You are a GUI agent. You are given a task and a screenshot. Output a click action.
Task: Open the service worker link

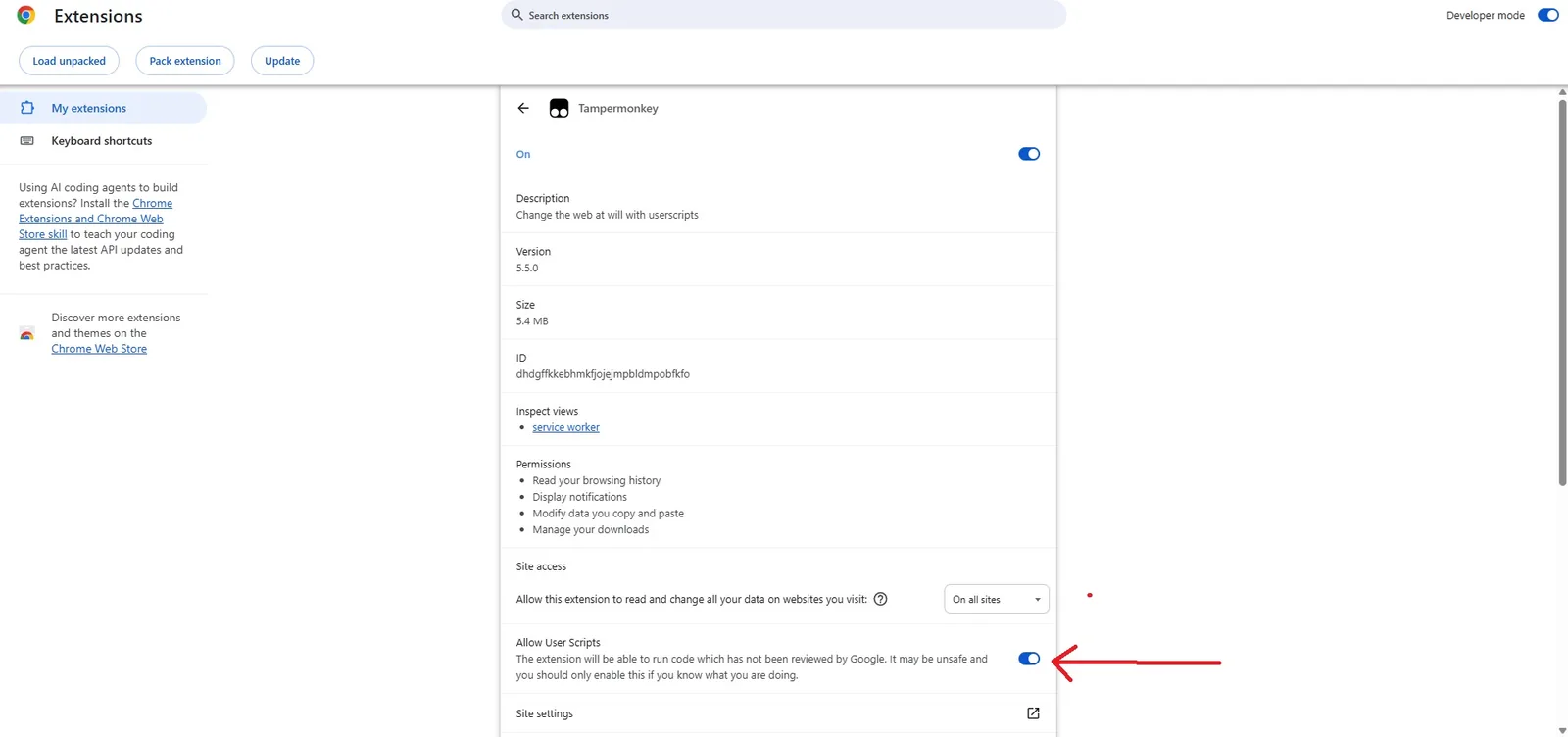(565, 427)
